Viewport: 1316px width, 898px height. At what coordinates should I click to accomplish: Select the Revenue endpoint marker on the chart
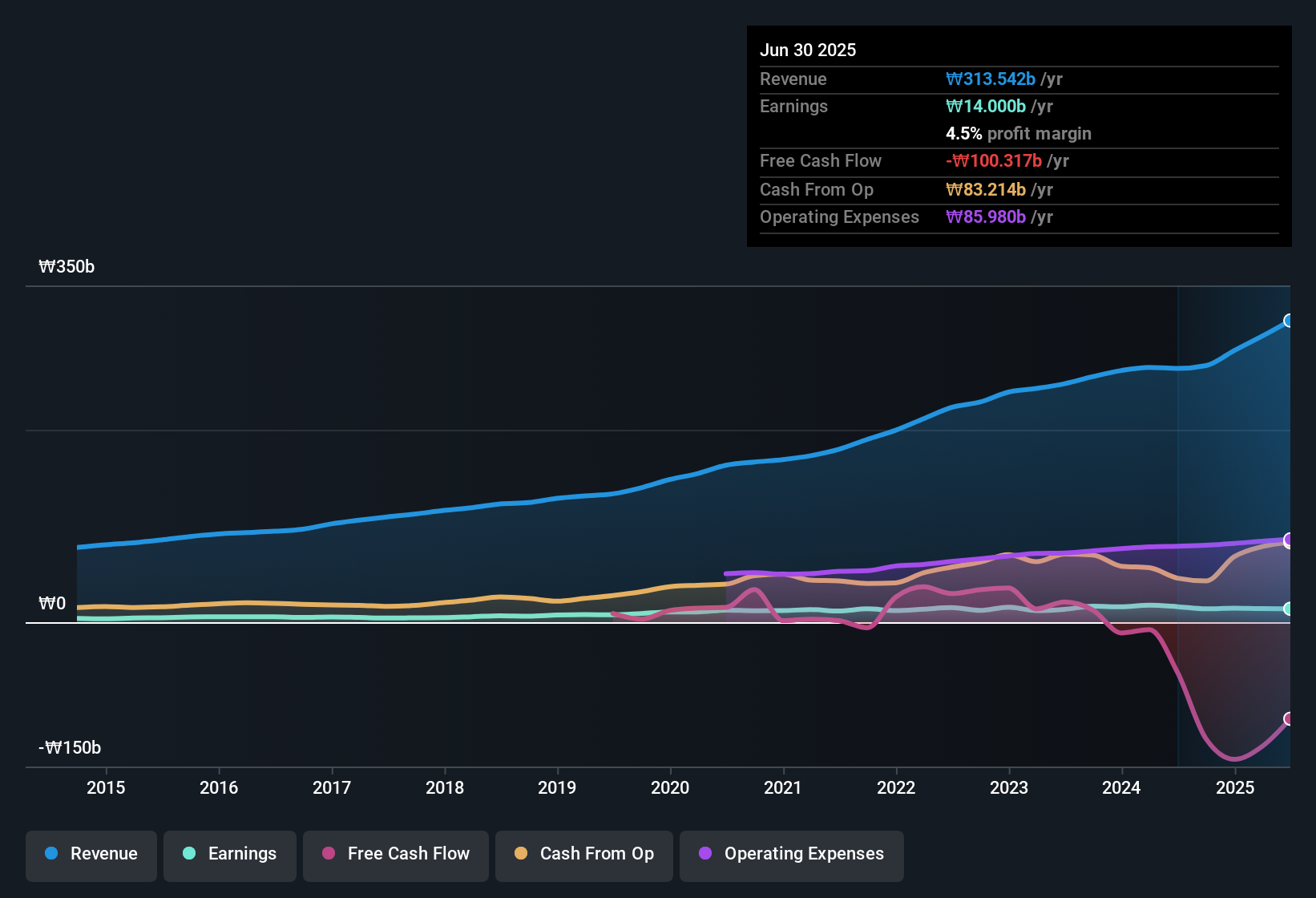click(1289, 321)
